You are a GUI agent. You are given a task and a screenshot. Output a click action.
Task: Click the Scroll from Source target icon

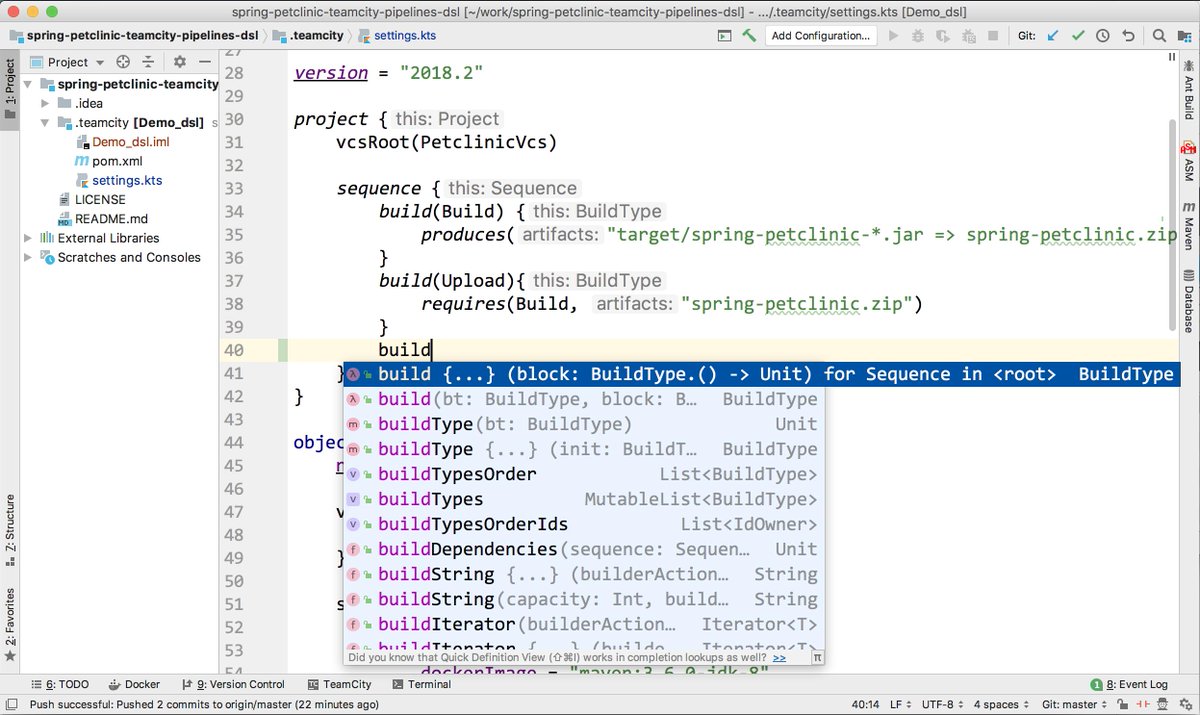click(123, 62)
